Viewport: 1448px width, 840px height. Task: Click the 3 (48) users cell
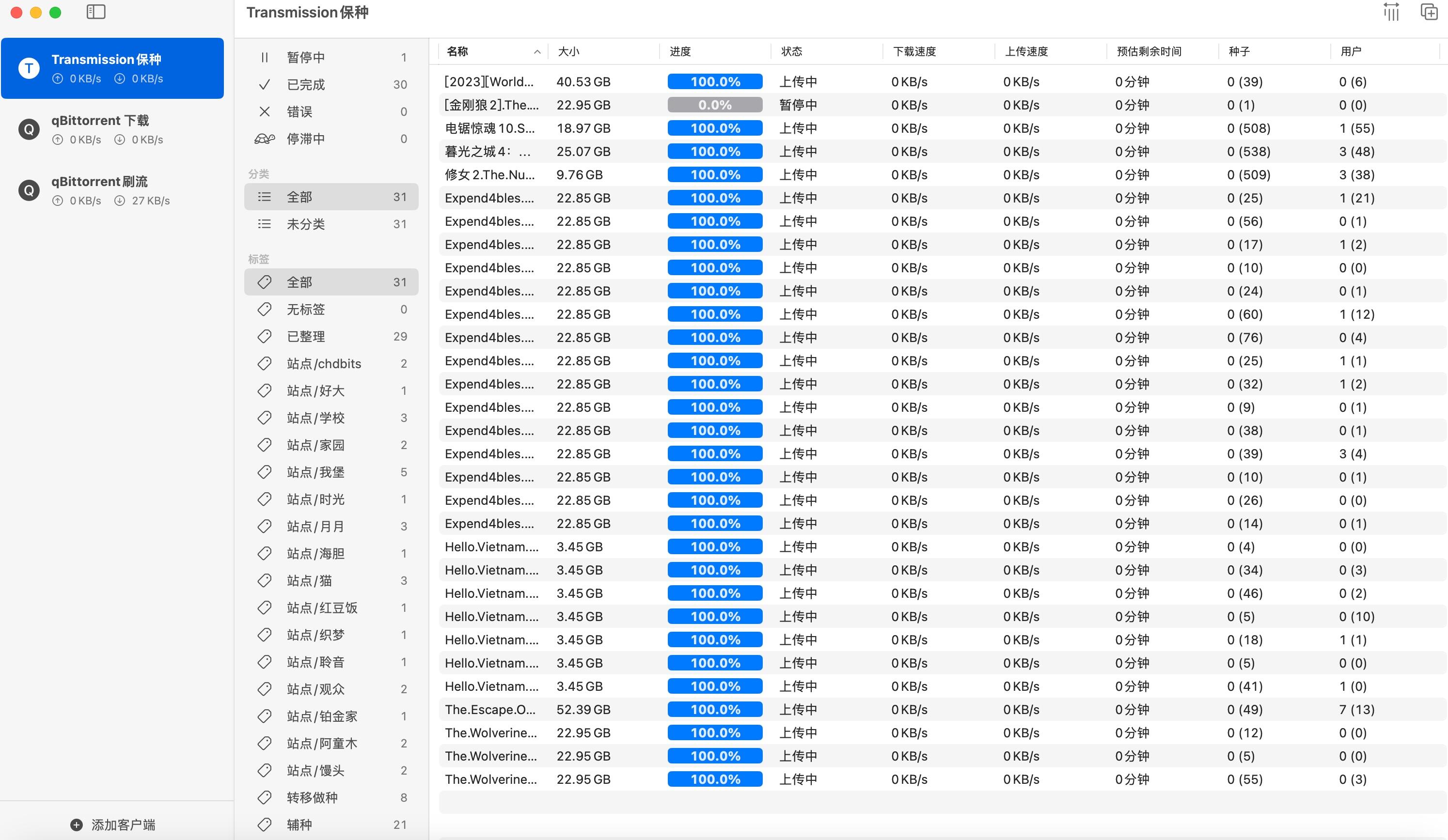pyautogui.click(x=1356, y=152)
